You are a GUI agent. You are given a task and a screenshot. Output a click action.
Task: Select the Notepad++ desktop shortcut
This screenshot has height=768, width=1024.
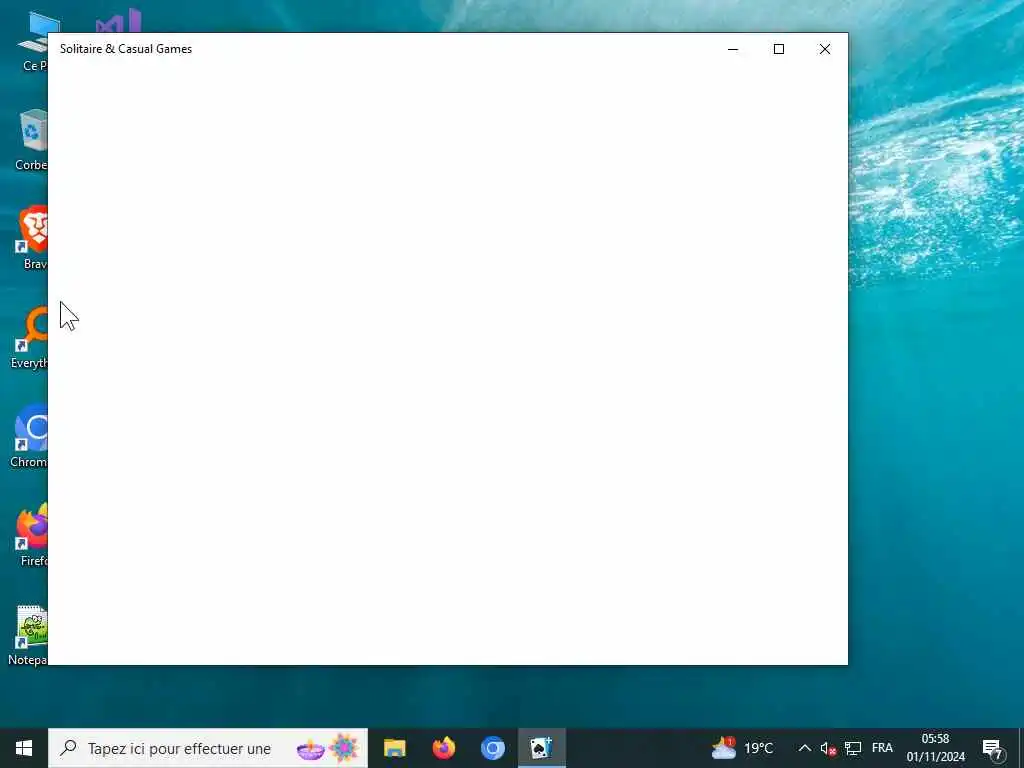[x=28, y=635]
